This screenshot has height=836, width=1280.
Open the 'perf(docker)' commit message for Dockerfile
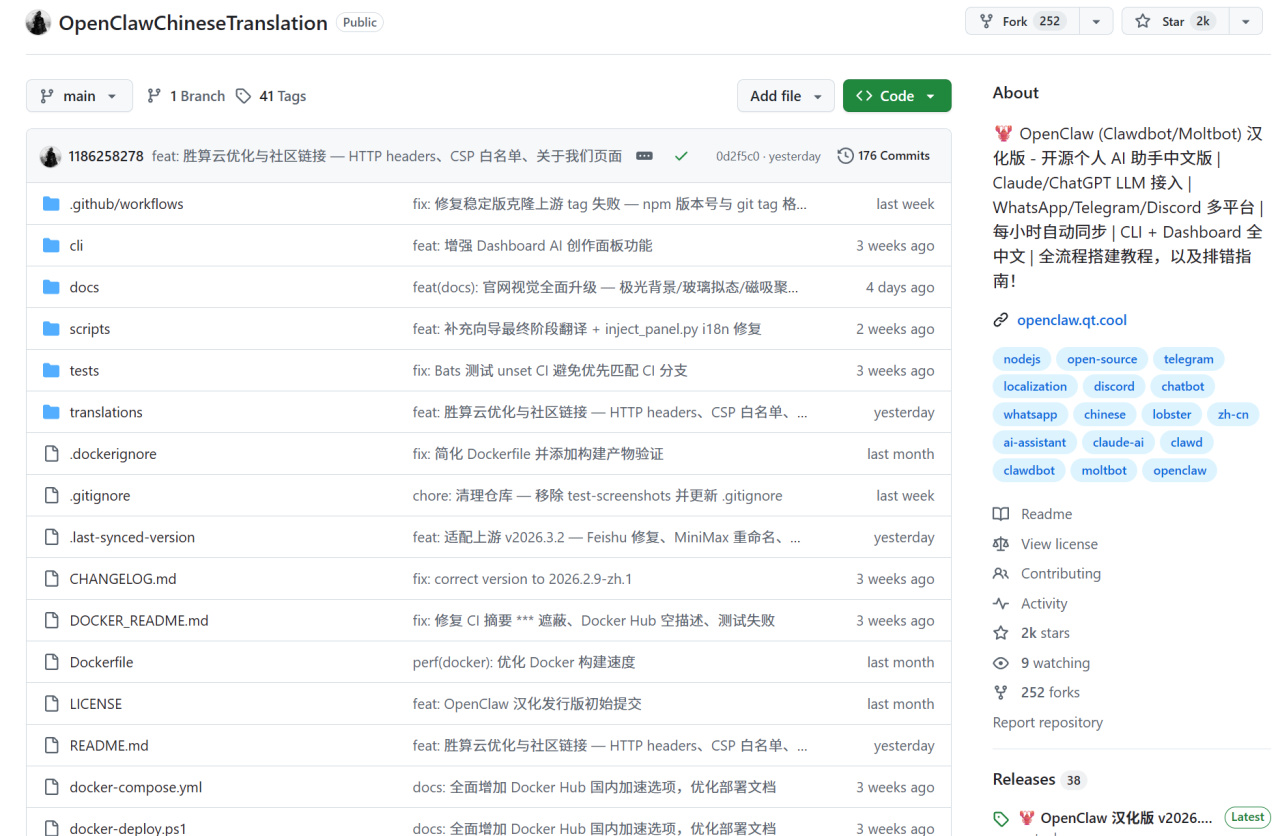tap(524, 662)
